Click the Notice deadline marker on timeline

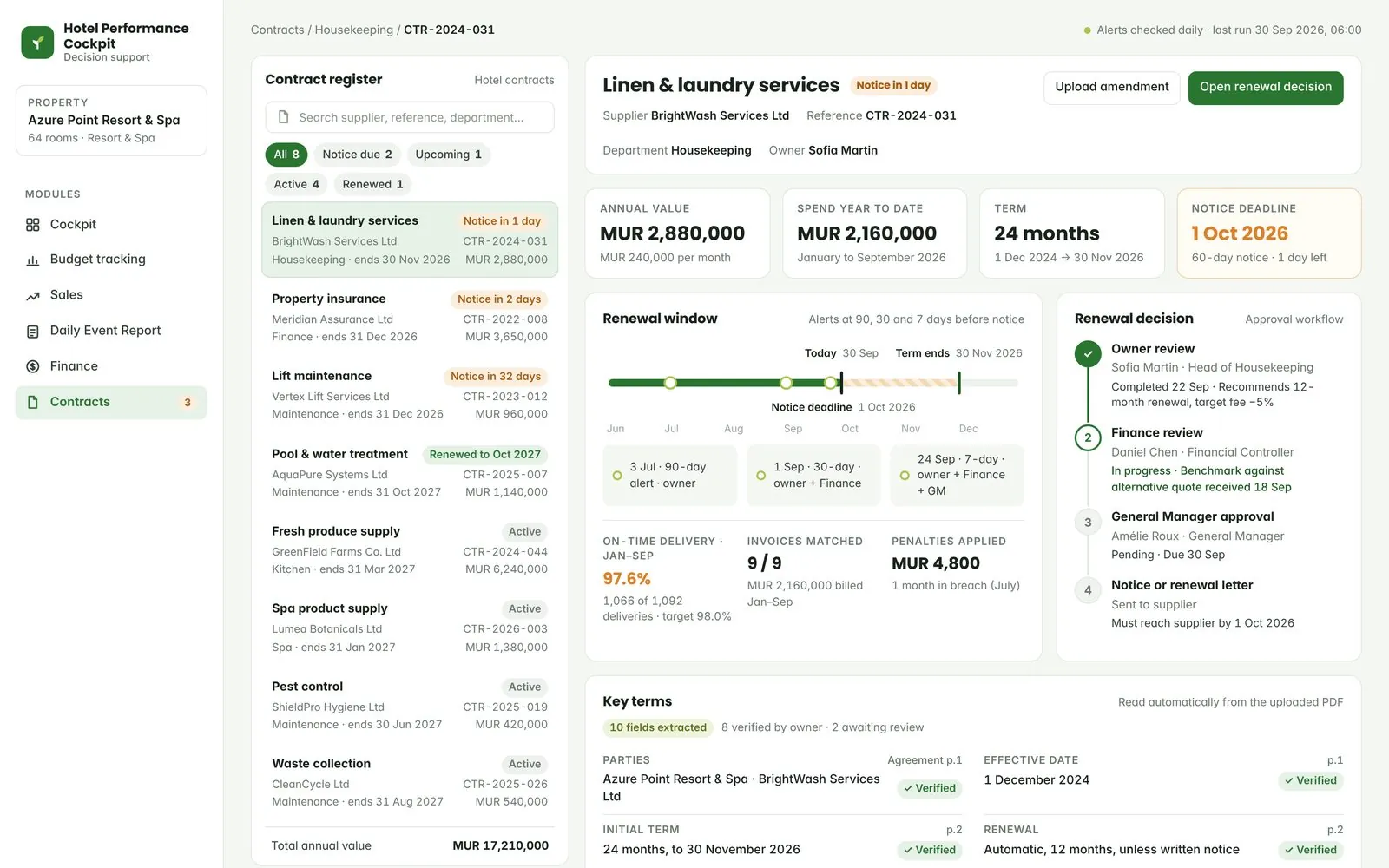click(x=840, y=383)
